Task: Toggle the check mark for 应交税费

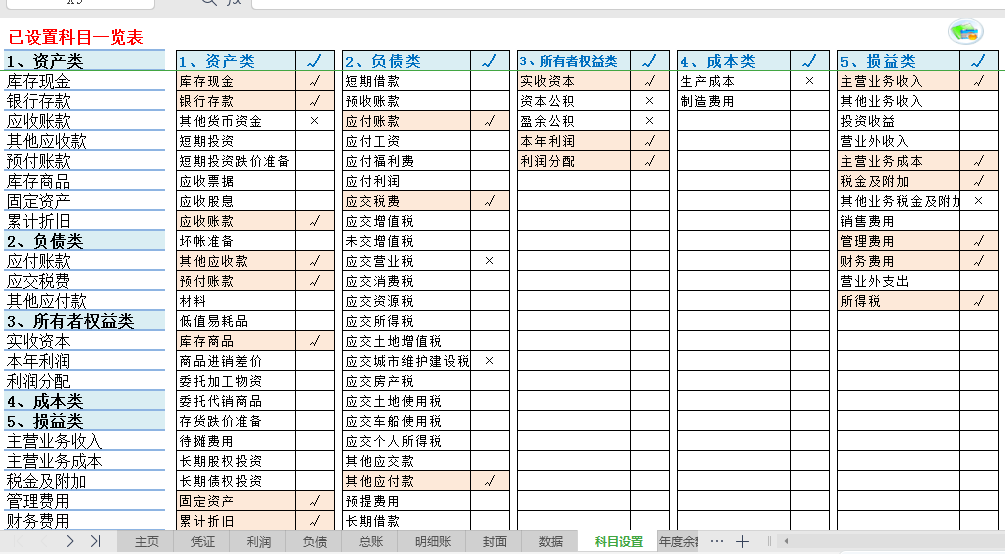Action: pyautogui.click(x=490, y=201)
